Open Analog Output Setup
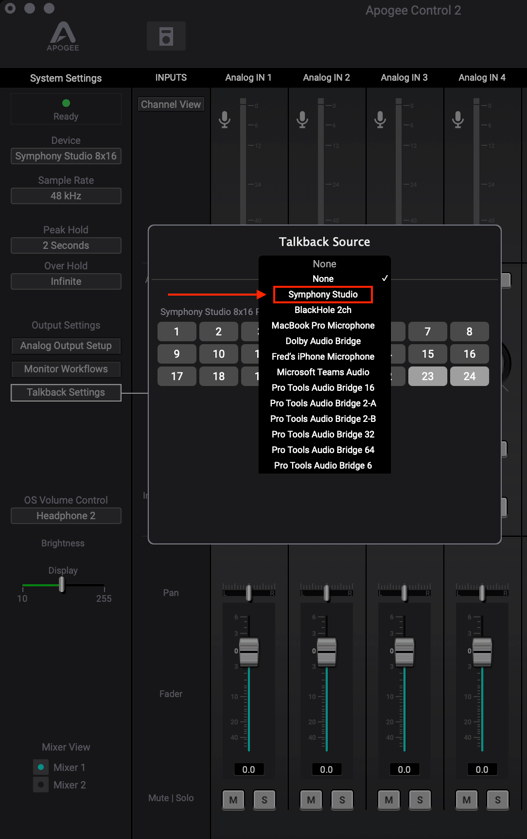Screen dimensions: 527x839 pyautogui.click(x=66, y=346)
